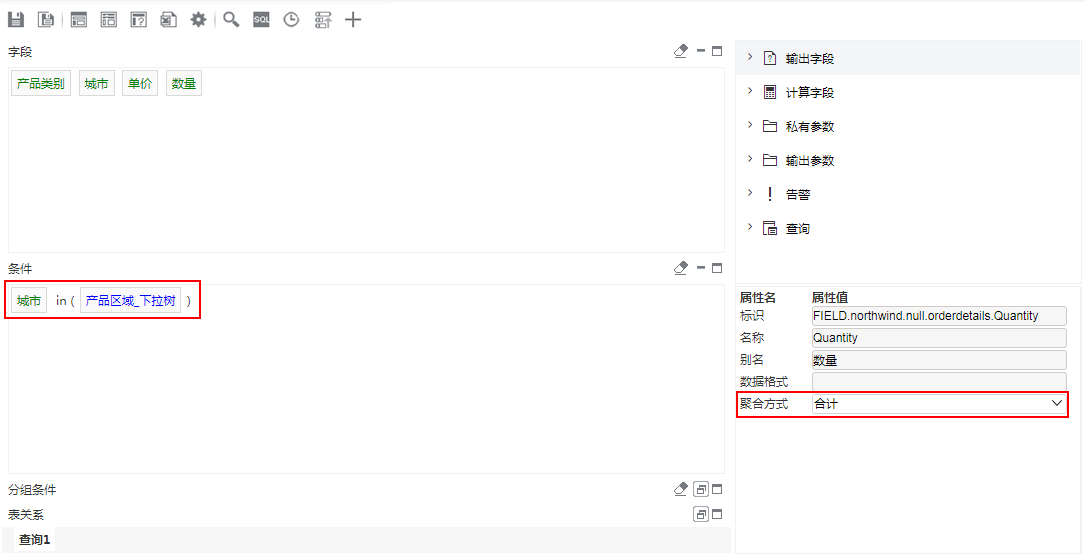
Task: Click the toolbar panel icon with question mark
Action: 139,19
